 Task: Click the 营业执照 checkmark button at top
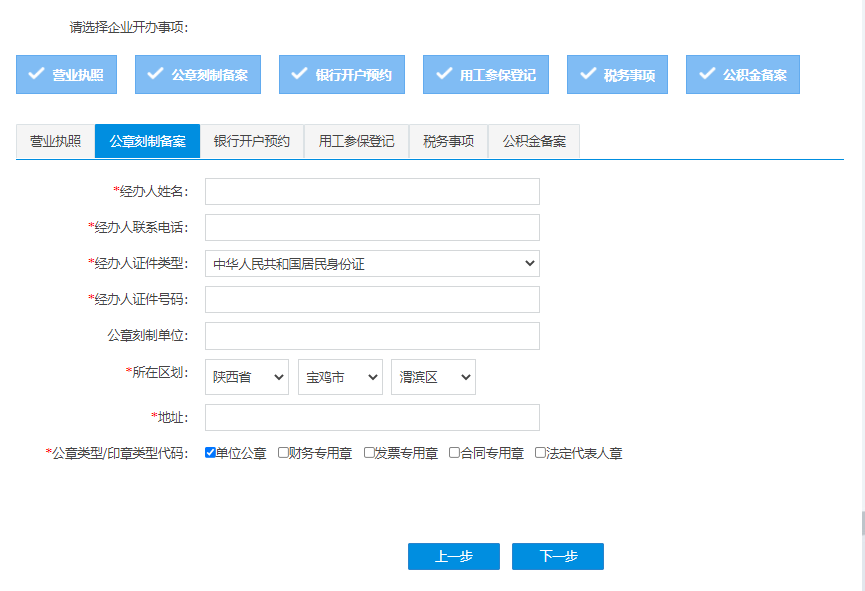pos(66,74)
